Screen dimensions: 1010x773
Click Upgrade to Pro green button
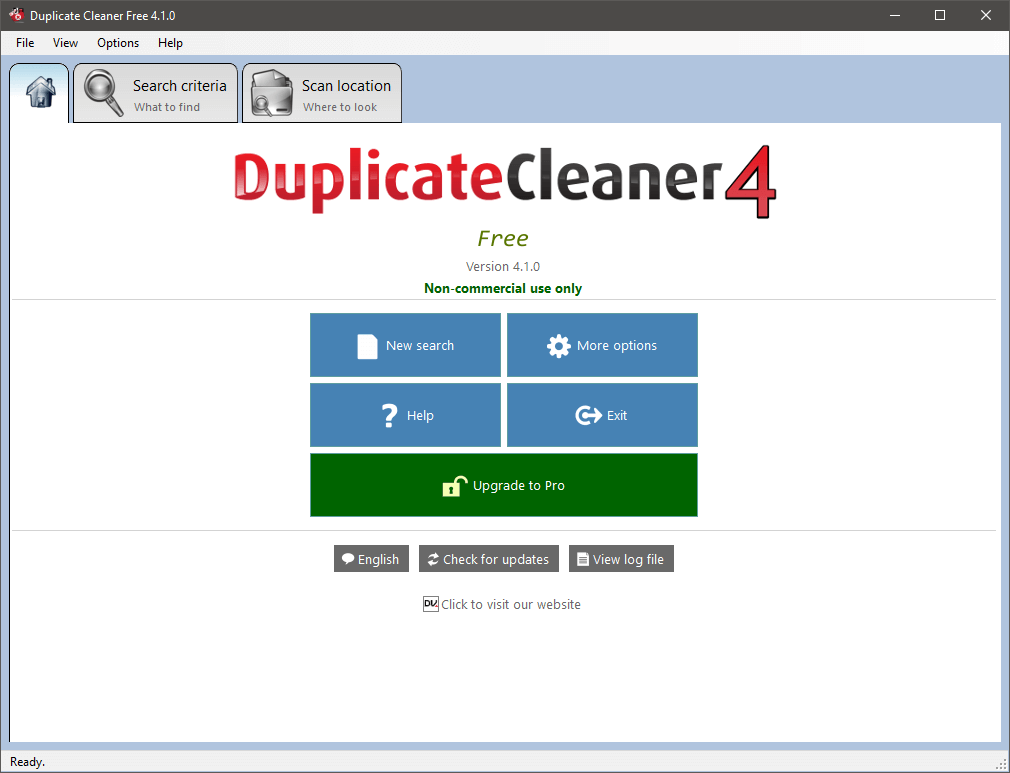click(x=504, y=485)
